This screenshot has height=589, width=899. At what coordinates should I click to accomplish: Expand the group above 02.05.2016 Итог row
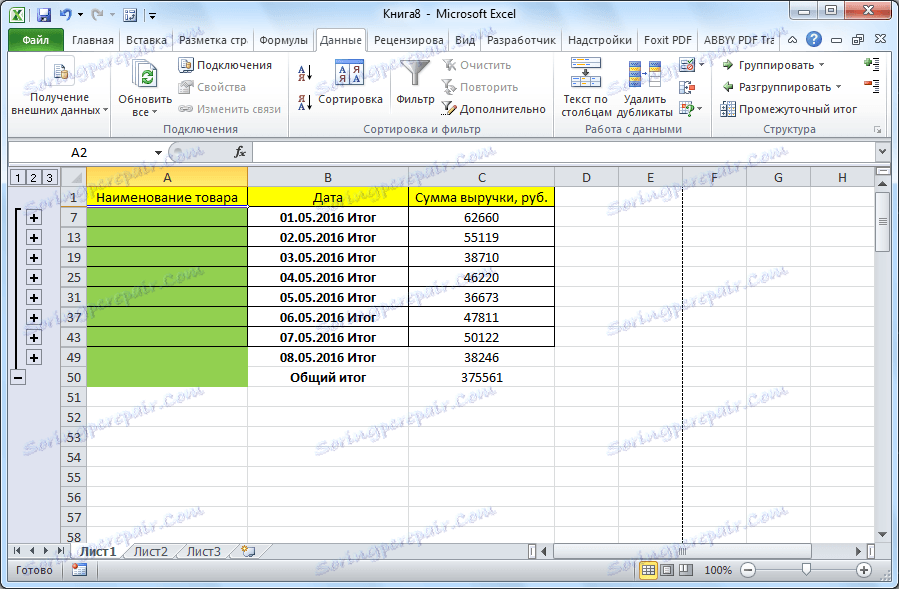36,218
